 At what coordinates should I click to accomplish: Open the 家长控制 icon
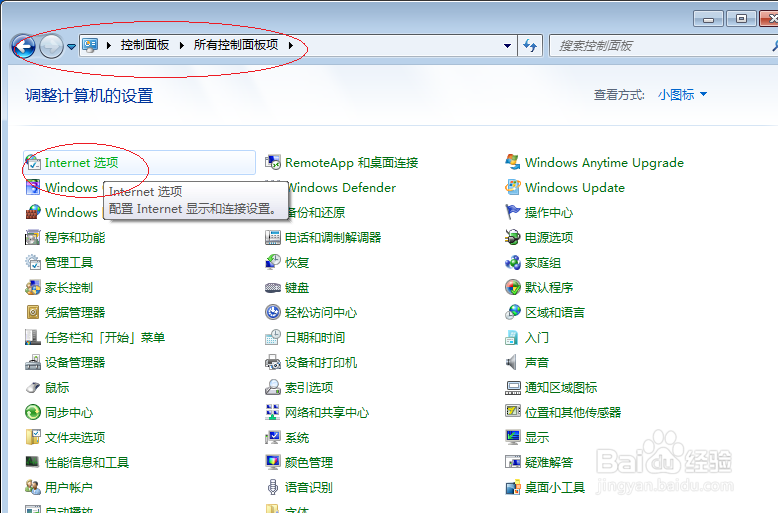coord(33,287)
